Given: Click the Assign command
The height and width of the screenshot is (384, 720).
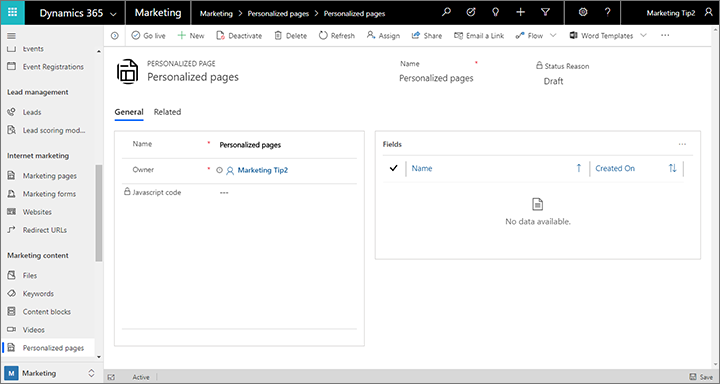Looking at the screenshot, I should pyautogui.click(x=383, y=35).
